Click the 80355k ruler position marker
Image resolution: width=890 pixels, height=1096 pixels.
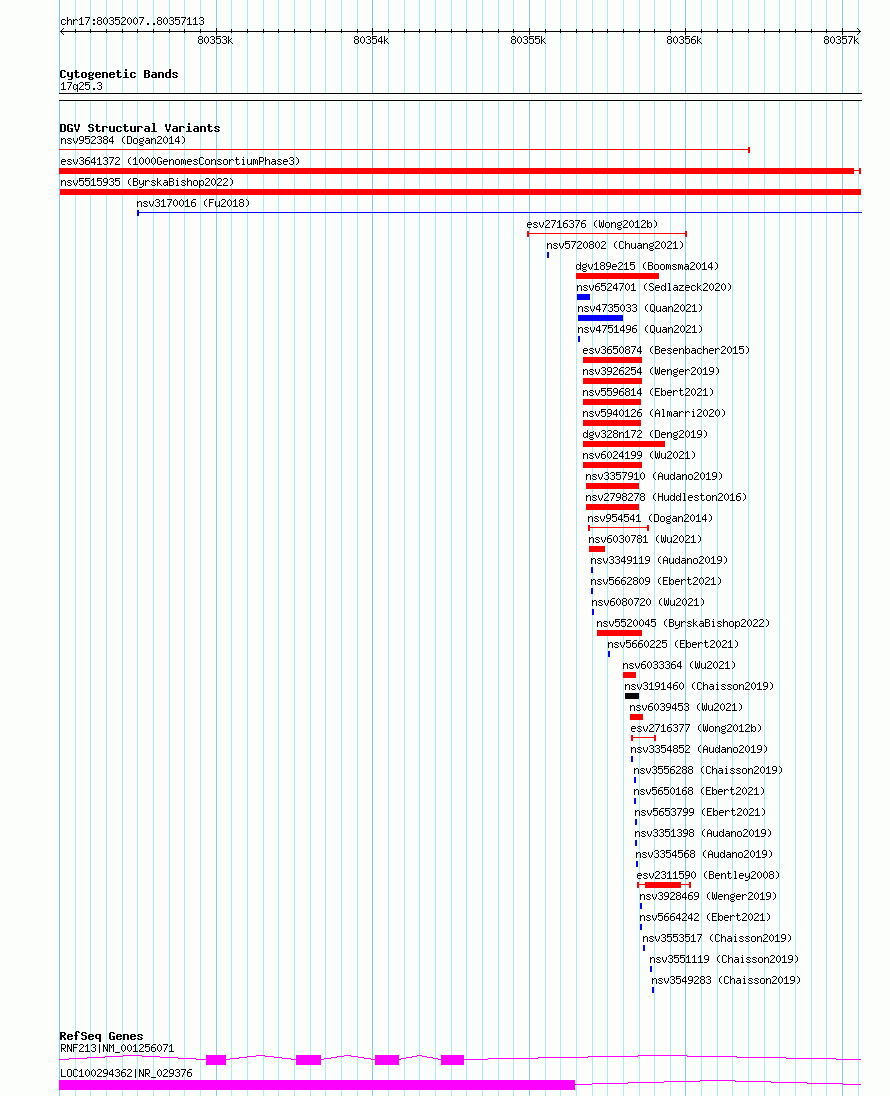[x=528, y=41]
